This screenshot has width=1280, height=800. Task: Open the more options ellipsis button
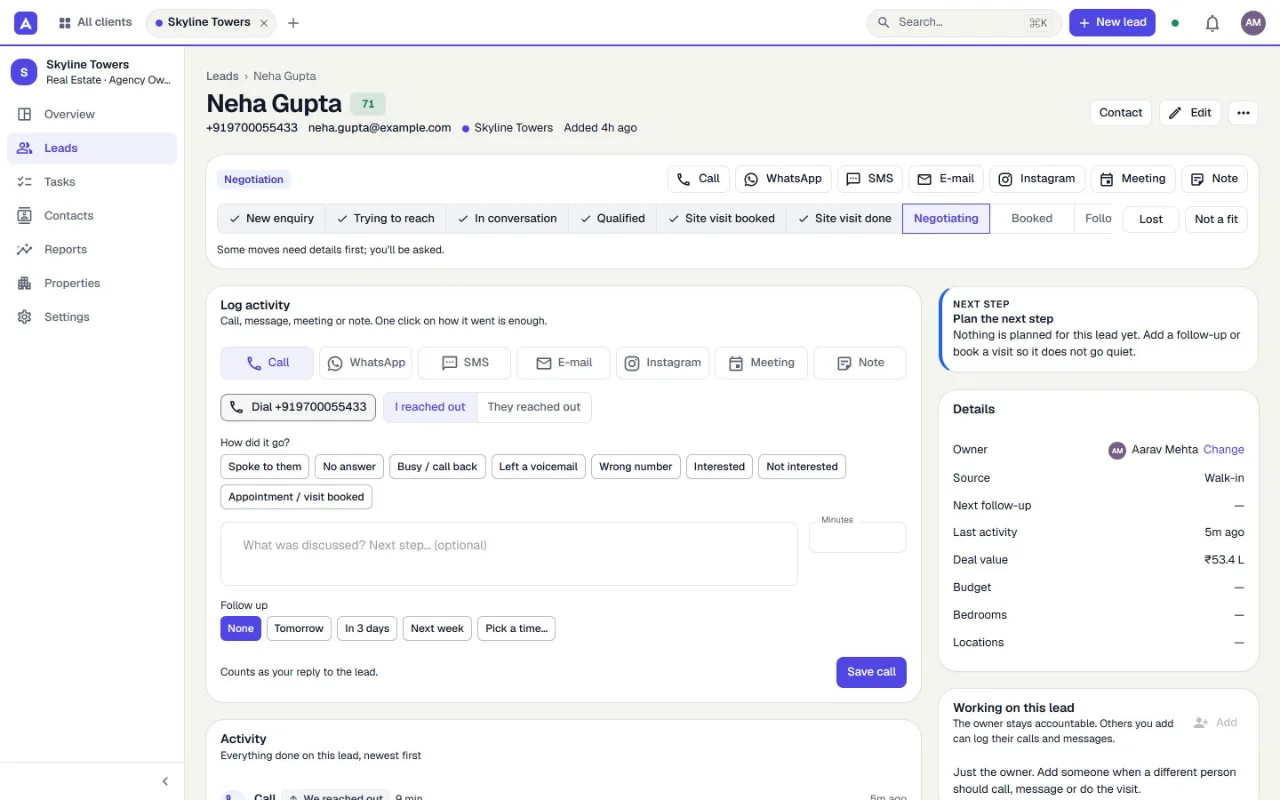1243,113
